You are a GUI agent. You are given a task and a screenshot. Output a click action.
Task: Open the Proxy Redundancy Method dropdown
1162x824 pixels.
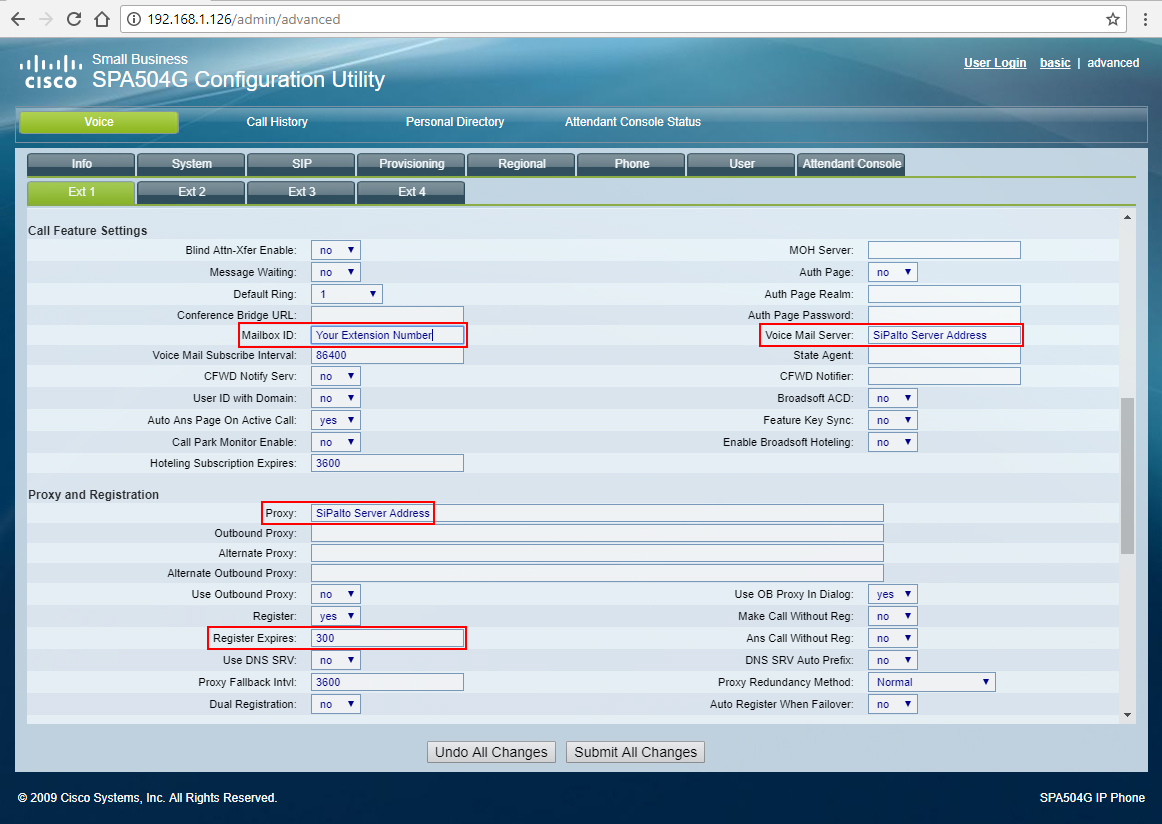(x=932, y=682)
